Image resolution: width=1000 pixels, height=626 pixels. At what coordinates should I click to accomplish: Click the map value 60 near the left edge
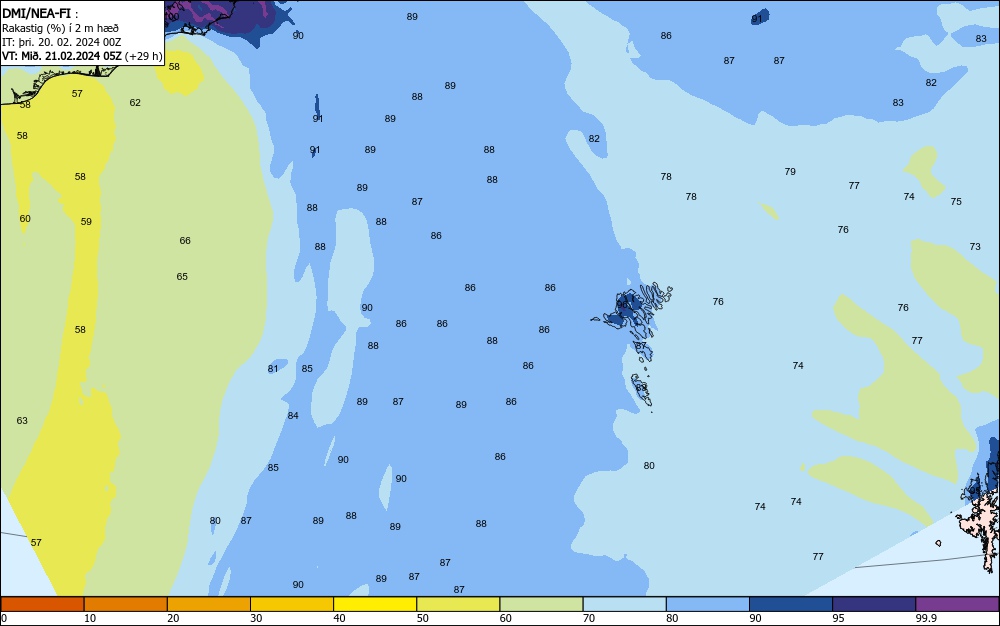click(x=25, y=219)
